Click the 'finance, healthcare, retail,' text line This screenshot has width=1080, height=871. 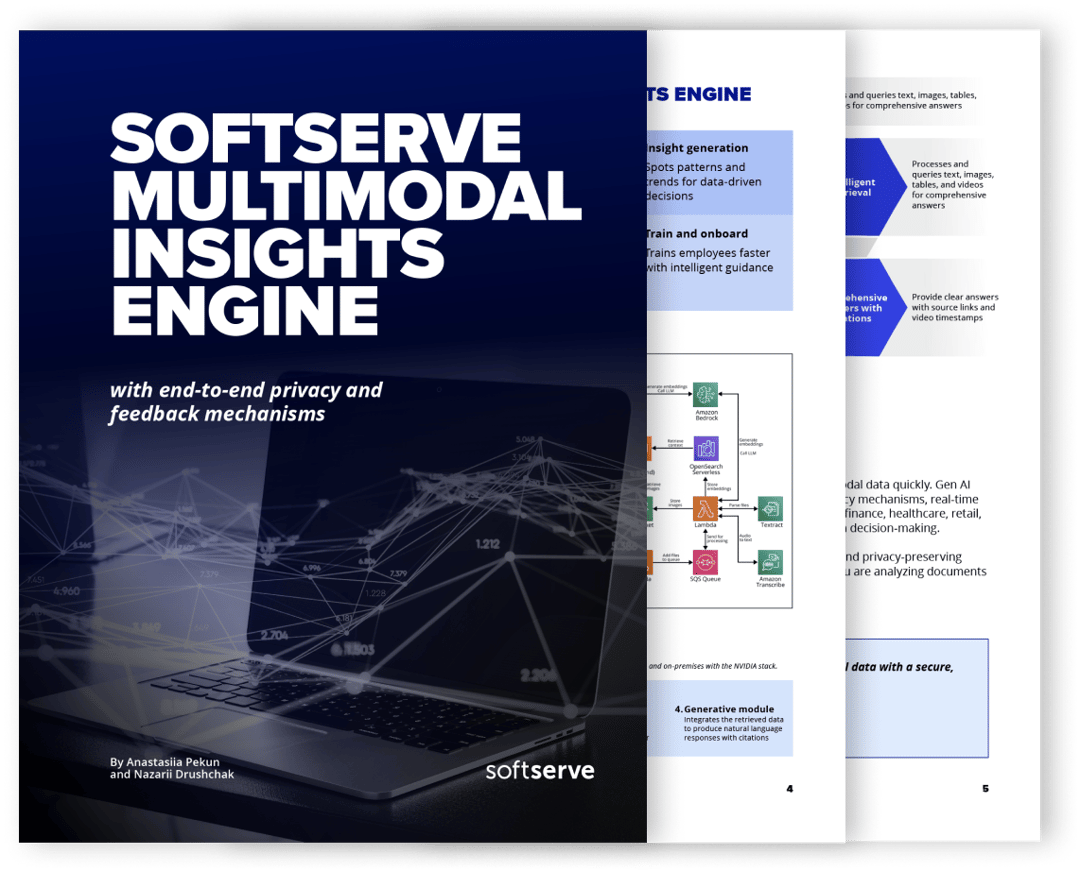click(x=913, y=514)
